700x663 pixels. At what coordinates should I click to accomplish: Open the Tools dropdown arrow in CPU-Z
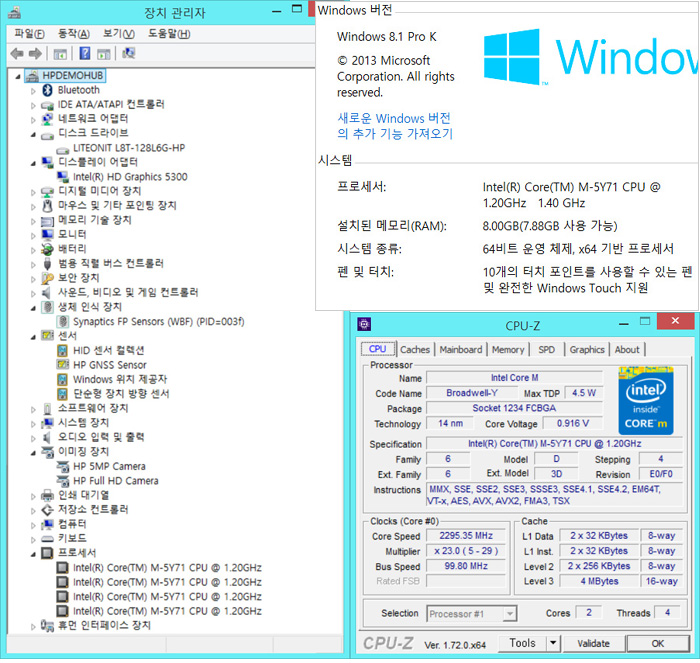pos(553,643)
